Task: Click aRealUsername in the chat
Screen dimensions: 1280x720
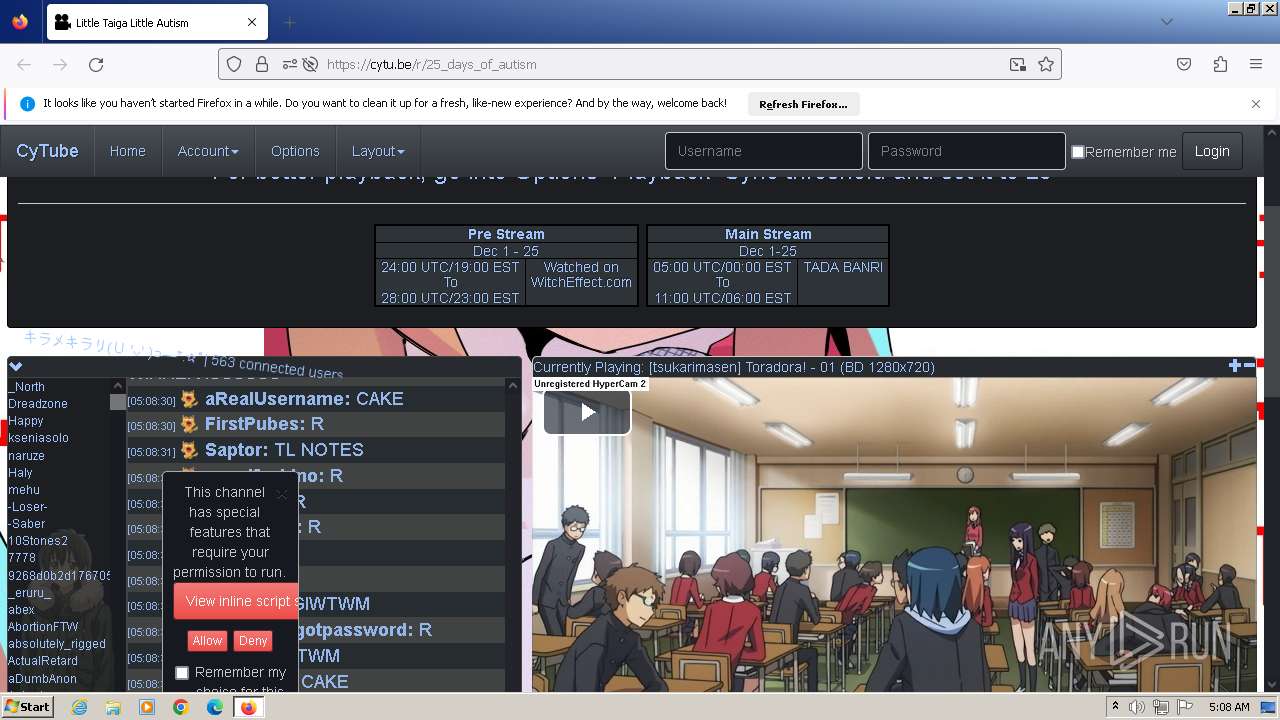Action: pyautogui.click(x=278, y=399)
